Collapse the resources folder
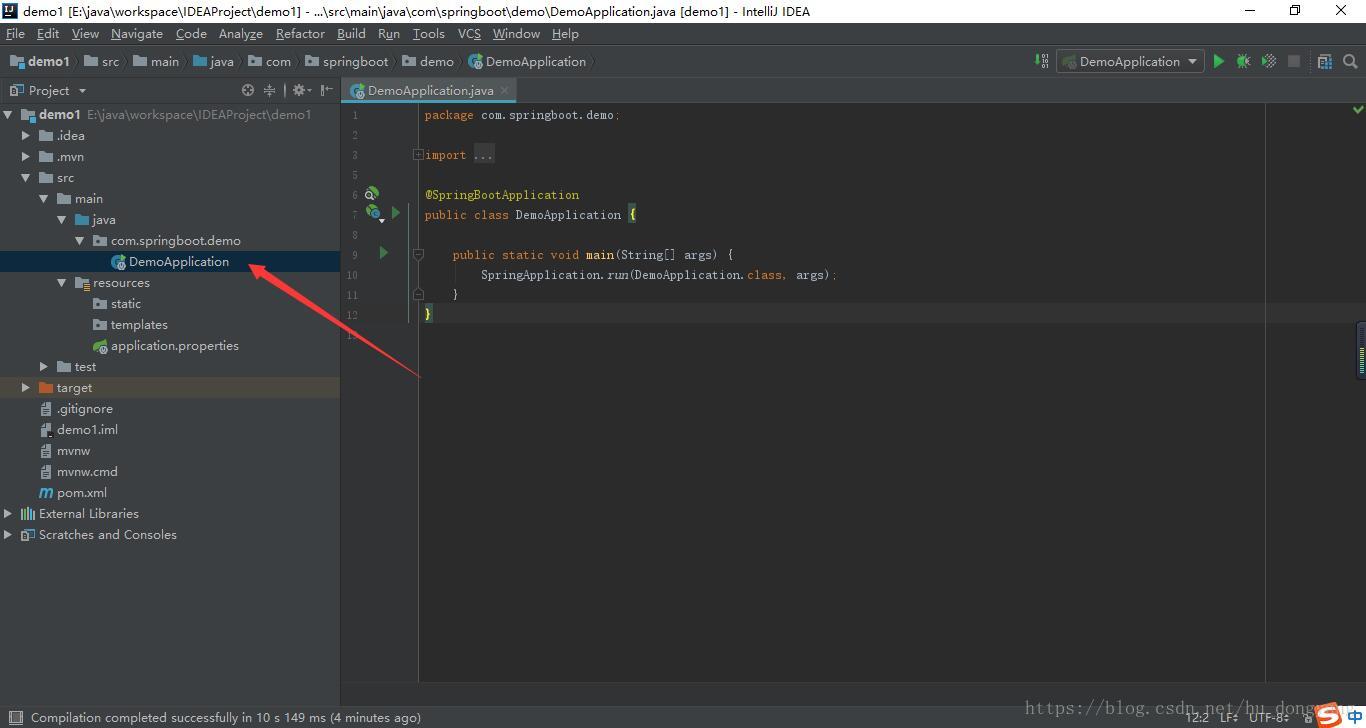The image size is (1366, 728). (62, 282)
